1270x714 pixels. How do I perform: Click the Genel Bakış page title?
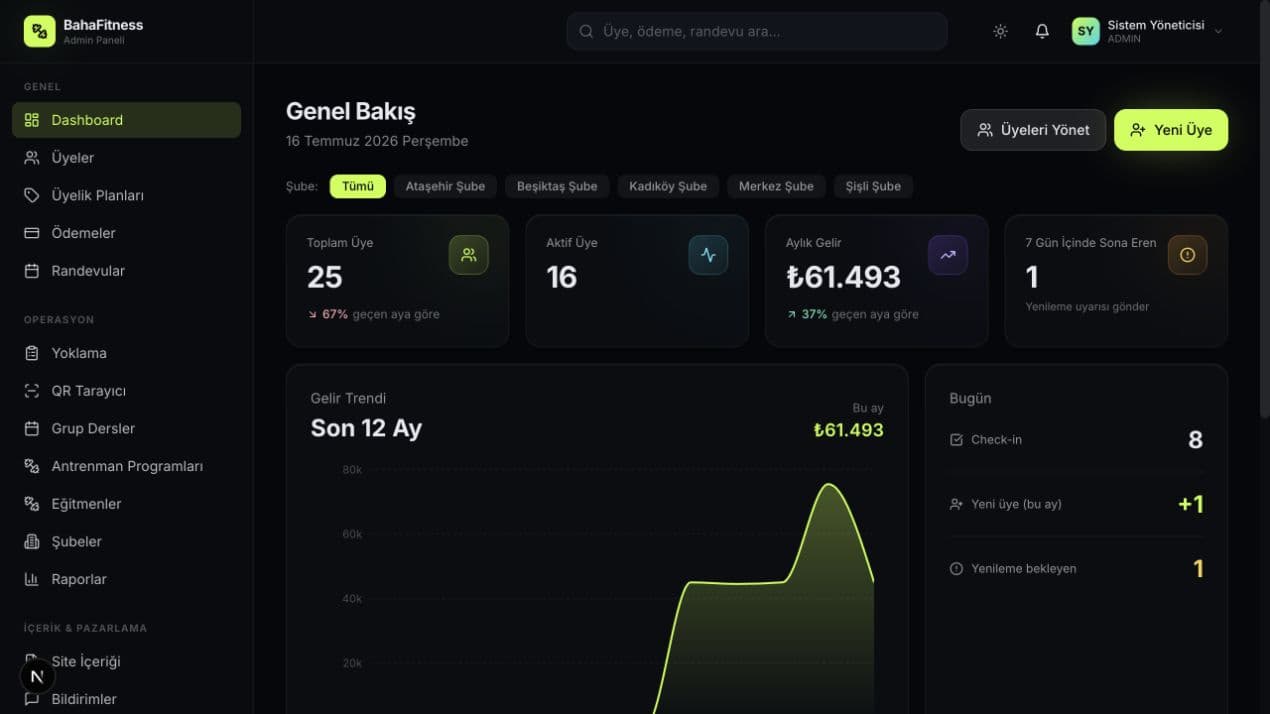[350, 111]
